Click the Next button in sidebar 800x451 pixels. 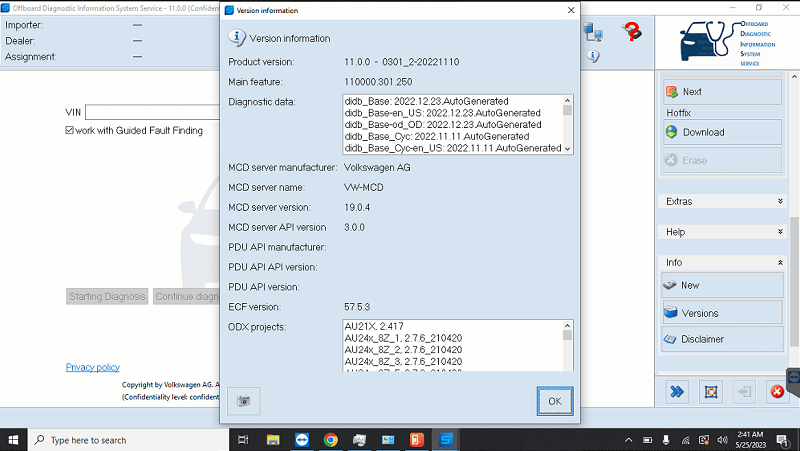(x=722, y=92)
